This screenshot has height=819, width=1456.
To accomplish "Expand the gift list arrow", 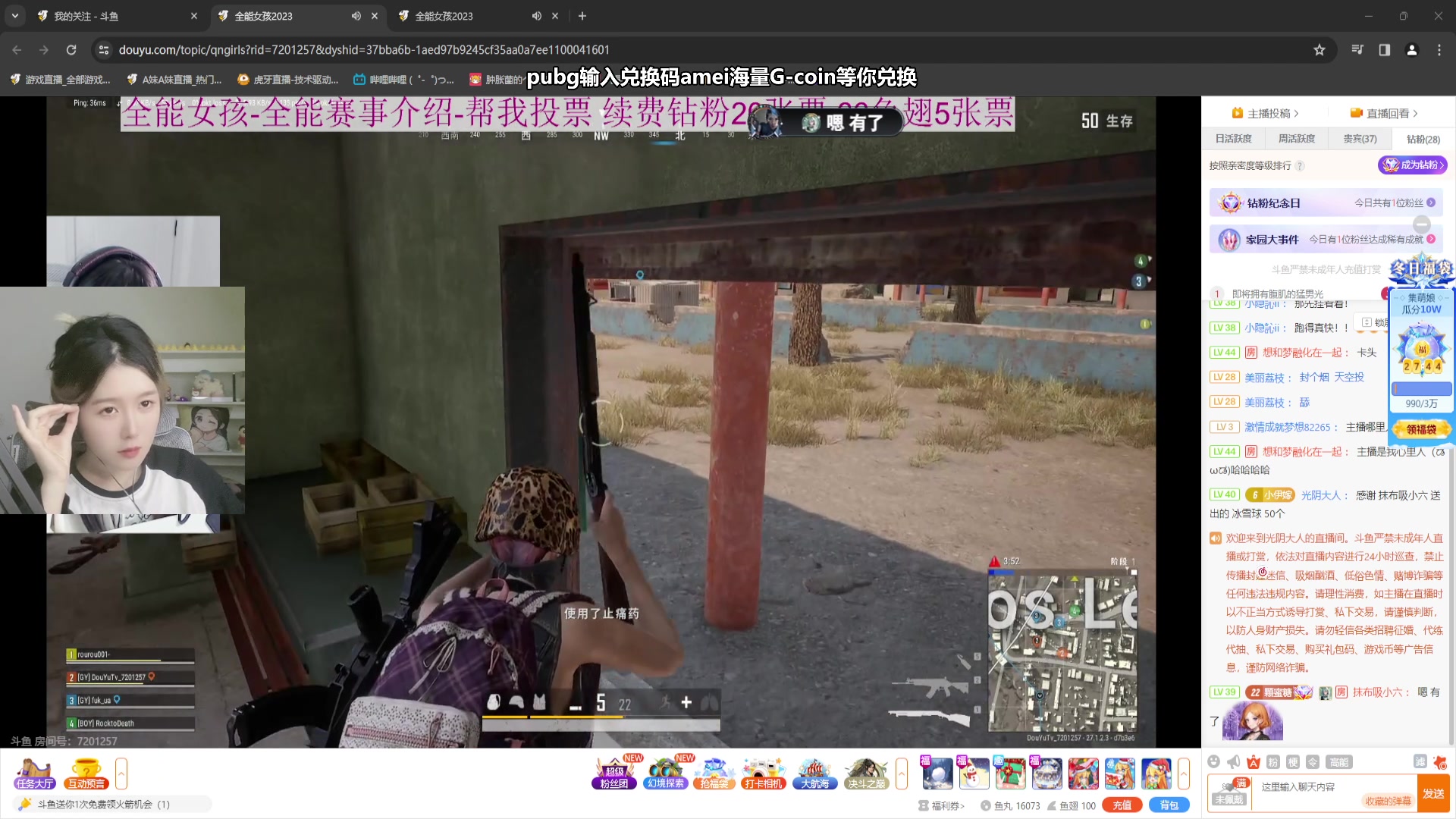I will click(1184, 773).
